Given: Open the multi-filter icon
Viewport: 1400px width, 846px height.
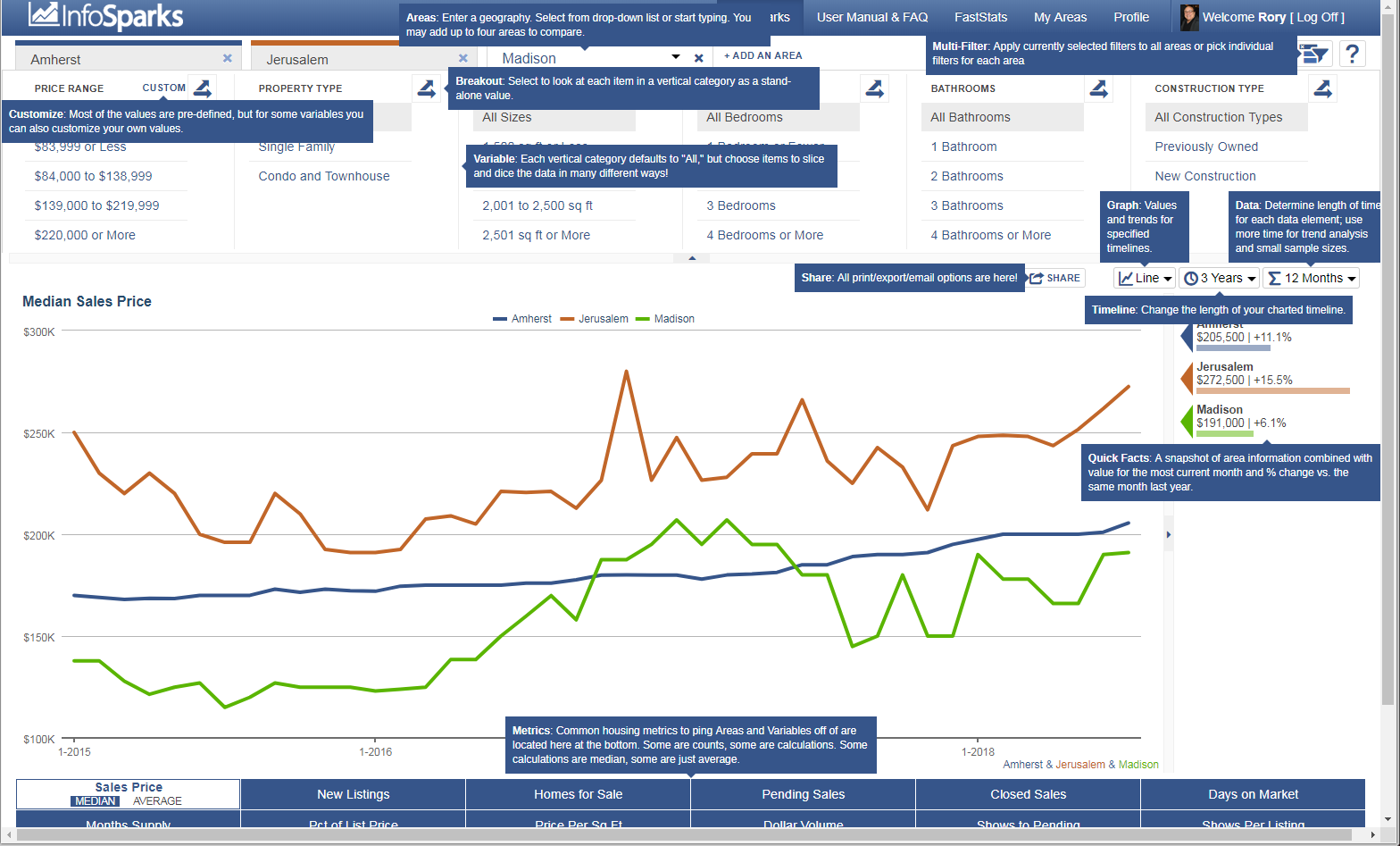Looking at the screenshot, I should (1313, 54).
